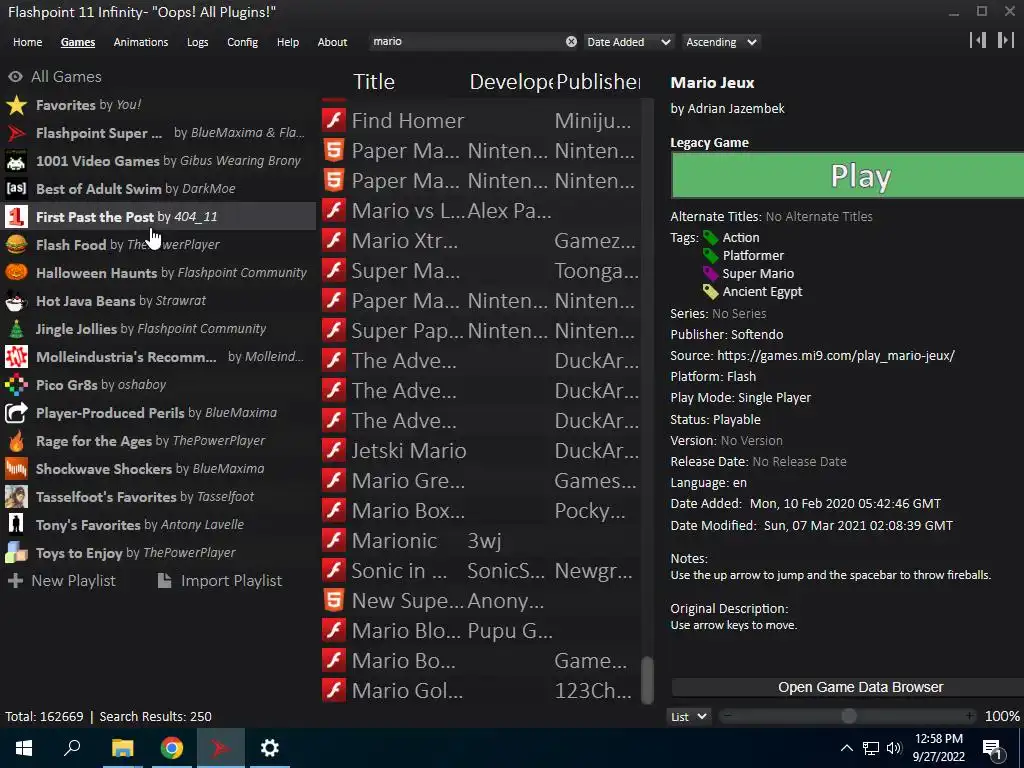Open the About tab

[x=332, y=42]
